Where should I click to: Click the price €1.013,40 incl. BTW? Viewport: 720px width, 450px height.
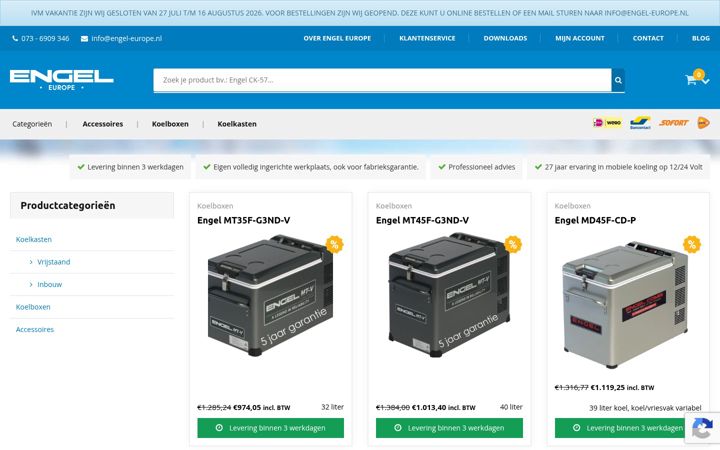pos(444,408)
